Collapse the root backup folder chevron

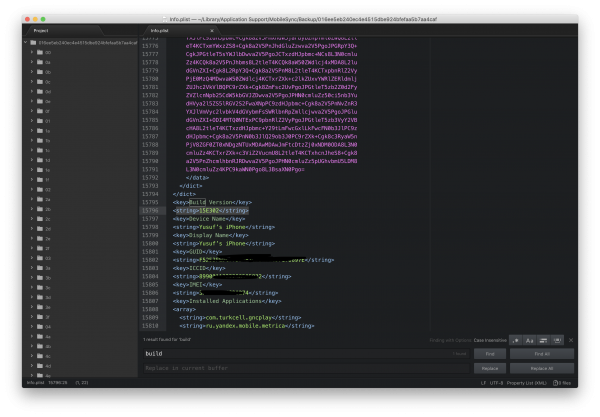tap(26, 42)
